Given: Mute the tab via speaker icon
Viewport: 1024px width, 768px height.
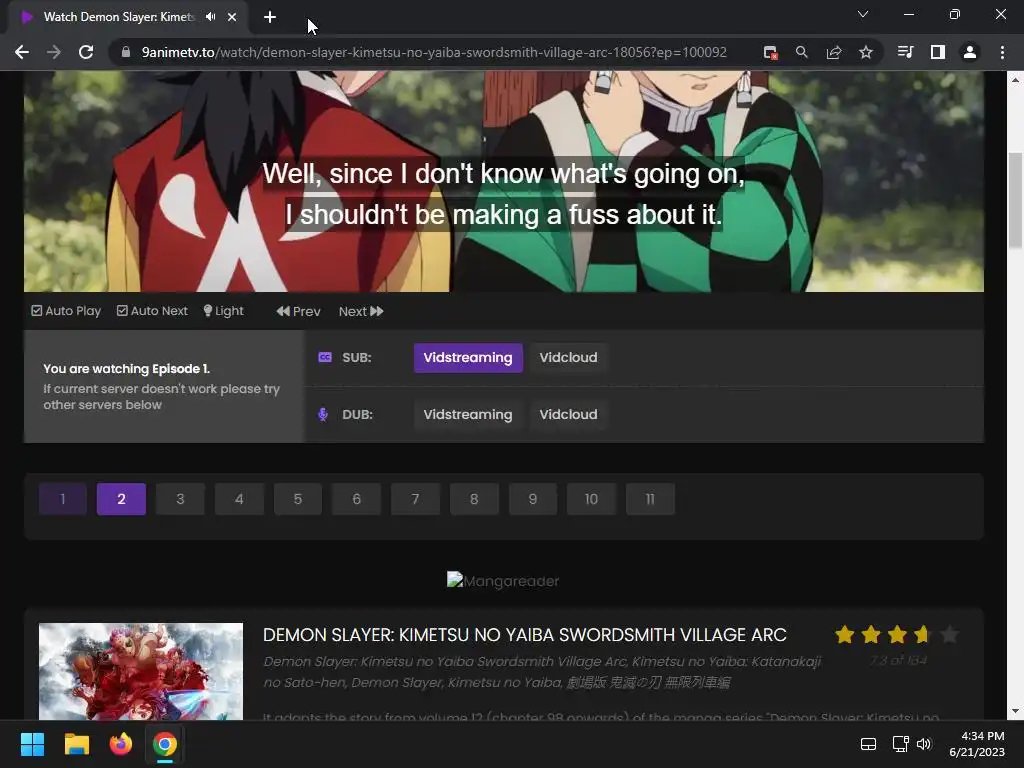Looking at the screenshot, I should 210,17.
